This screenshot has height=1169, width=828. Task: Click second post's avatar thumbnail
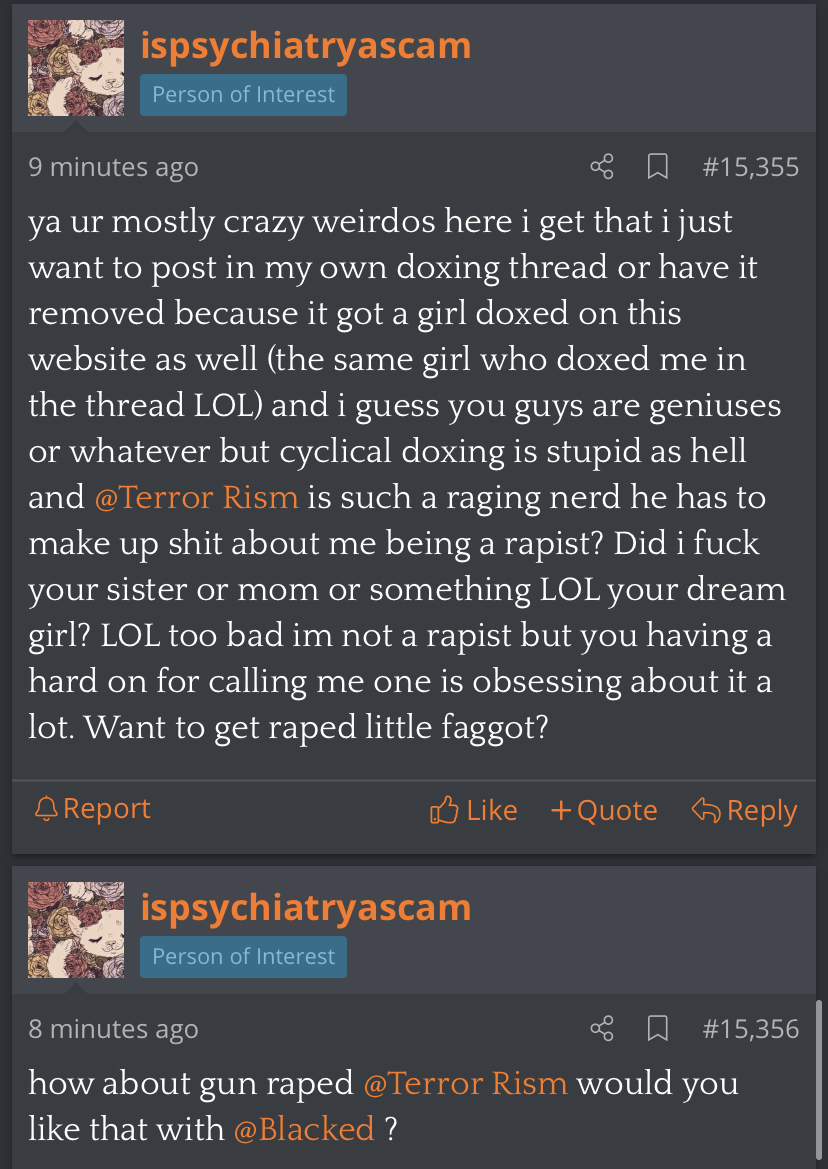76,930
